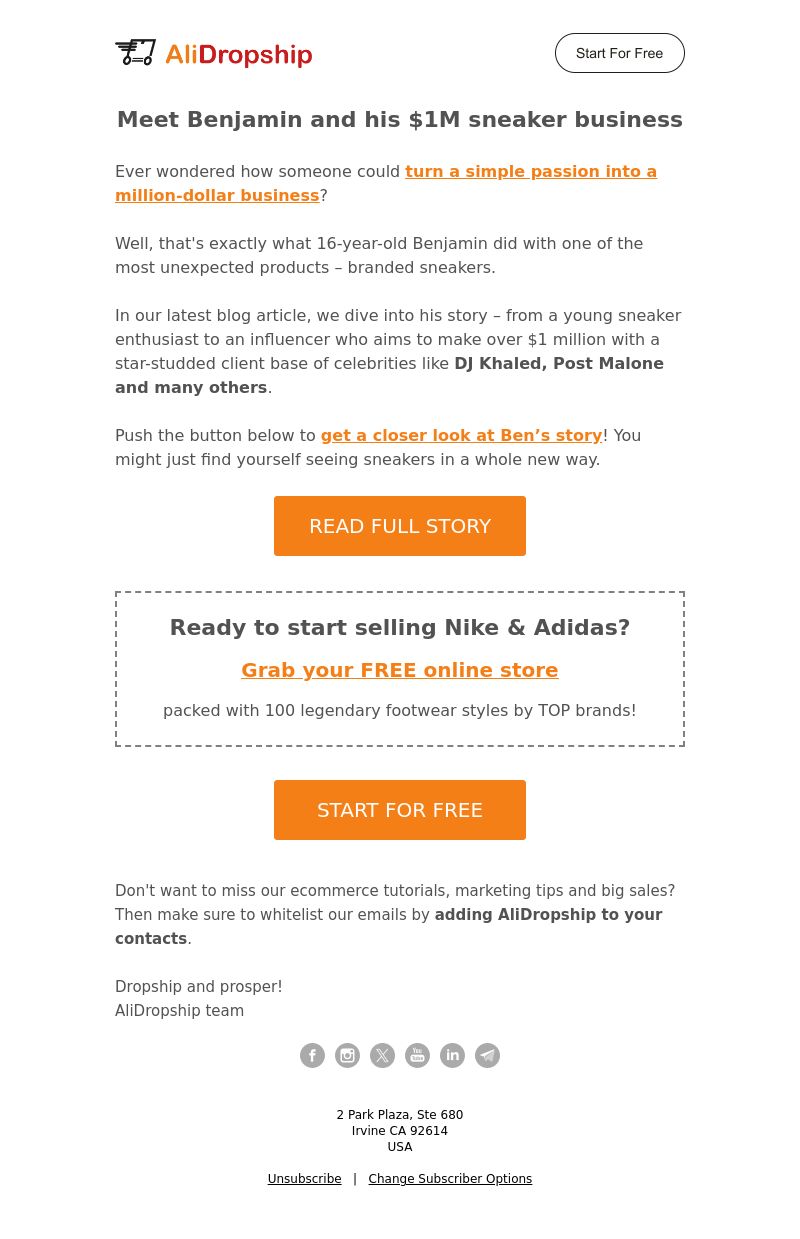This screenshot has width=800, height=1239.
Task: Click the LinkedIn social icon
Action: (452, 1055)
